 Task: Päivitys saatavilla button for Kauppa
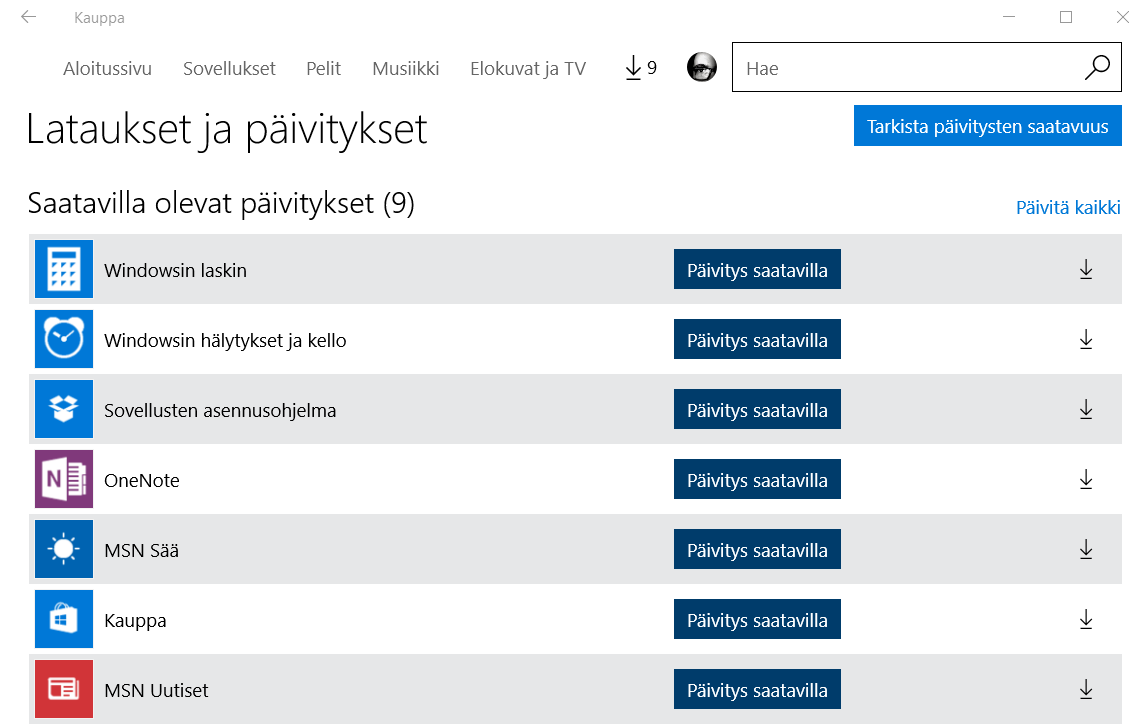tap(757, 619)
